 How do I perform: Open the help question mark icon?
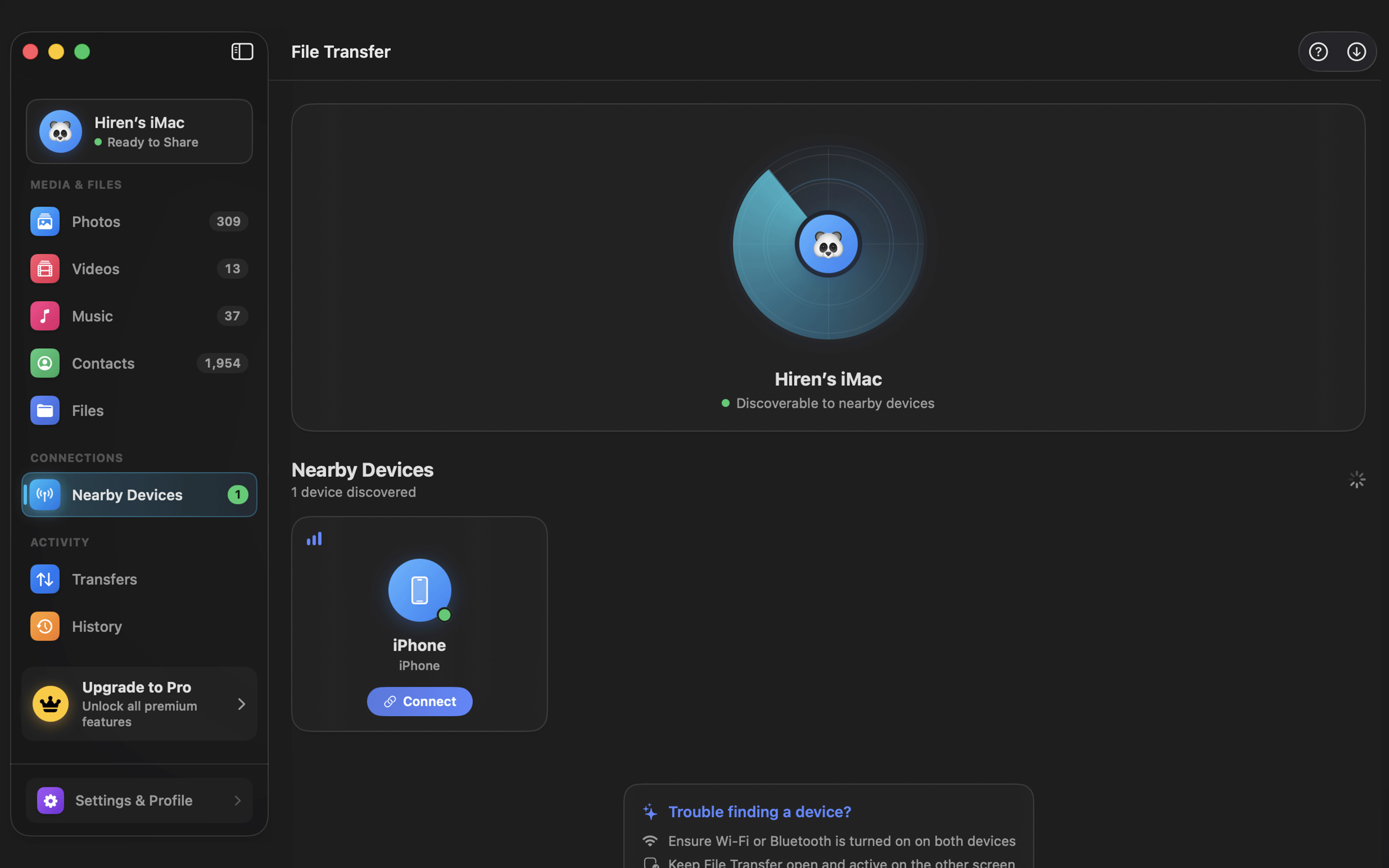[1318, 52]
